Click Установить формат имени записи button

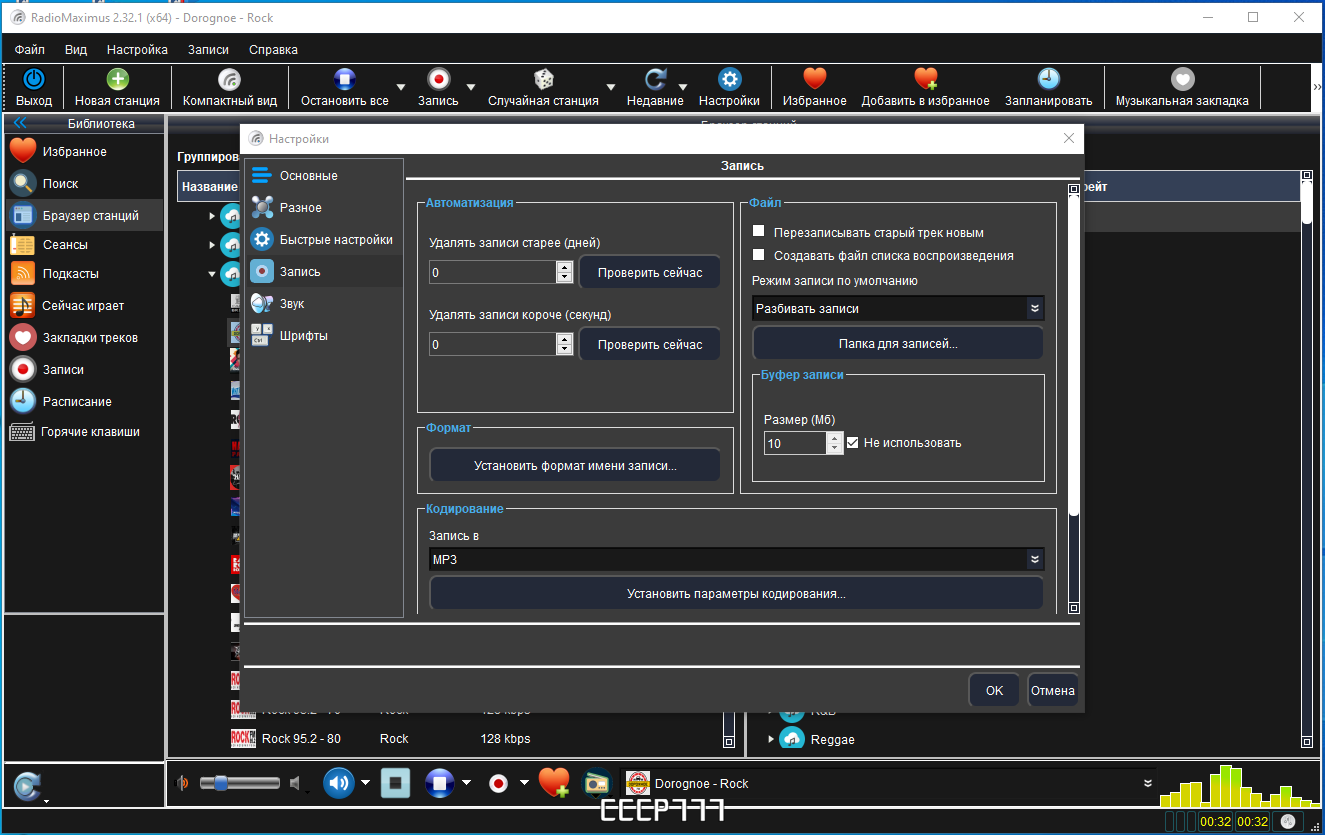coord(575,465)
